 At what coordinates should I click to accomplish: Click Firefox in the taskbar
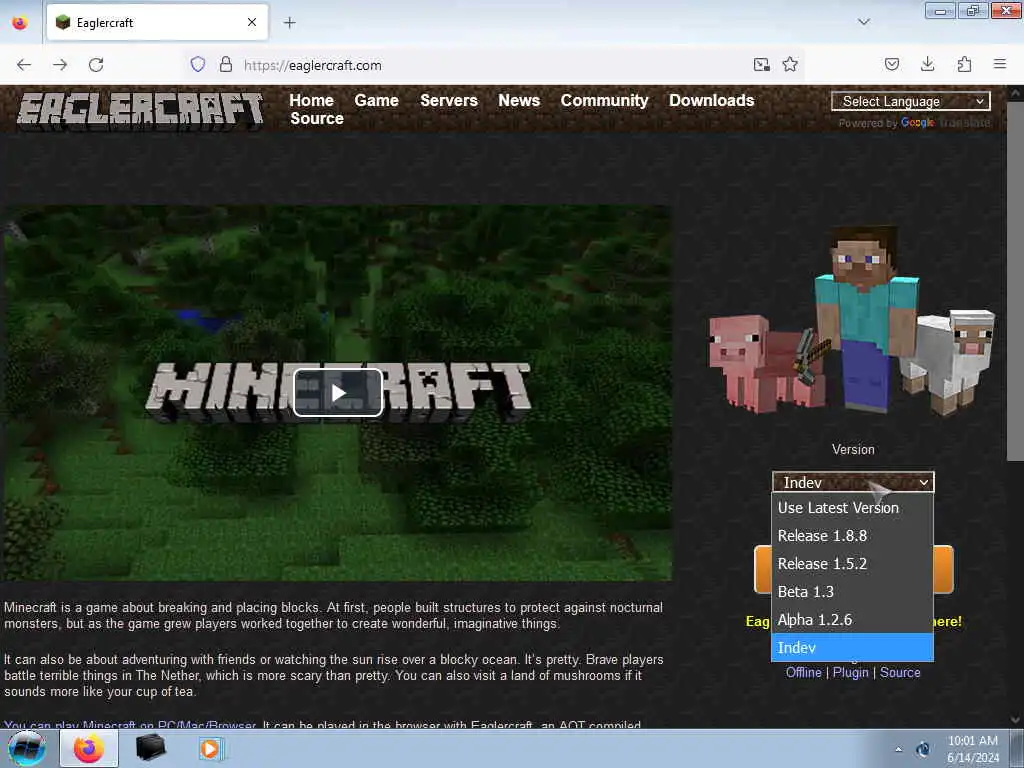89,748
